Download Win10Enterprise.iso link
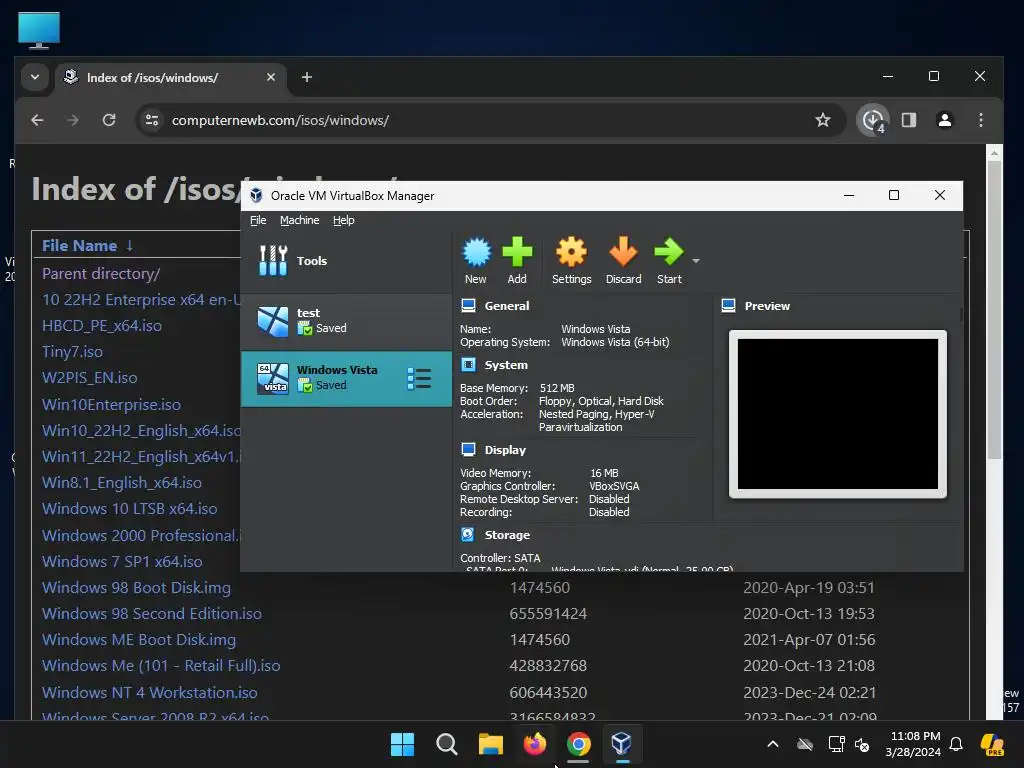This screenshot has width=1024, height=768. click(x=112, y=404)
